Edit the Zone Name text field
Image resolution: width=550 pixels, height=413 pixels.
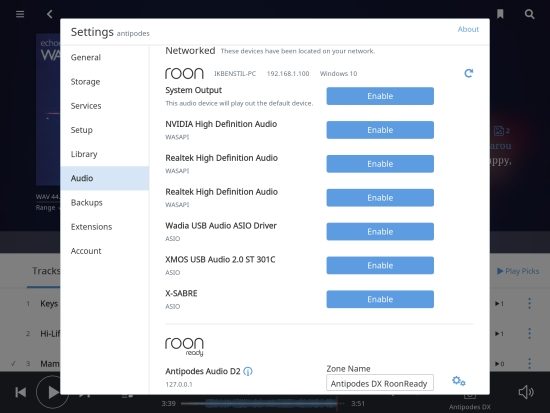tap(380, 383)
